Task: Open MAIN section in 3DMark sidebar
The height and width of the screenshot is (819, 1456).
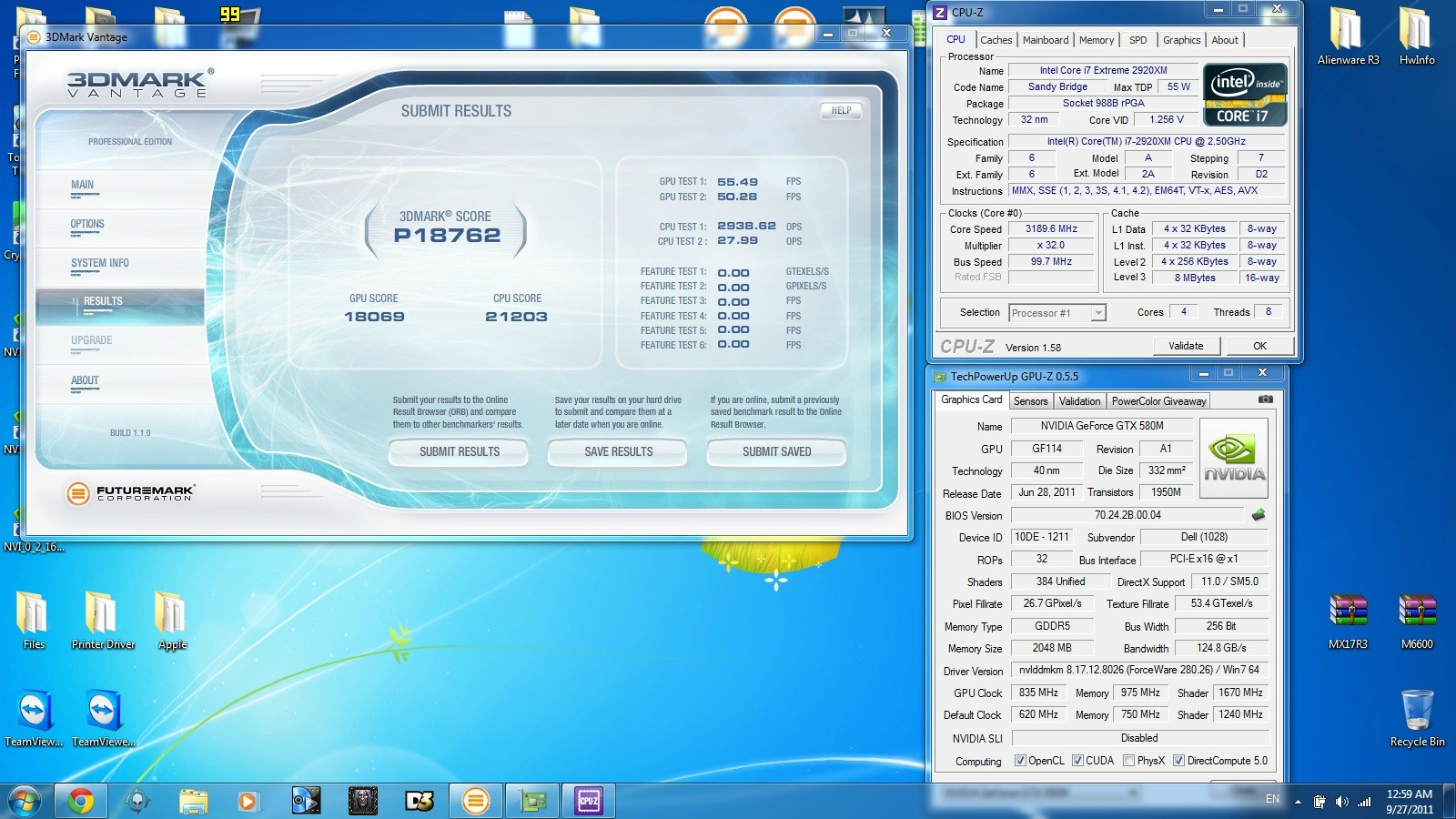Action: (x=119, y=188)
